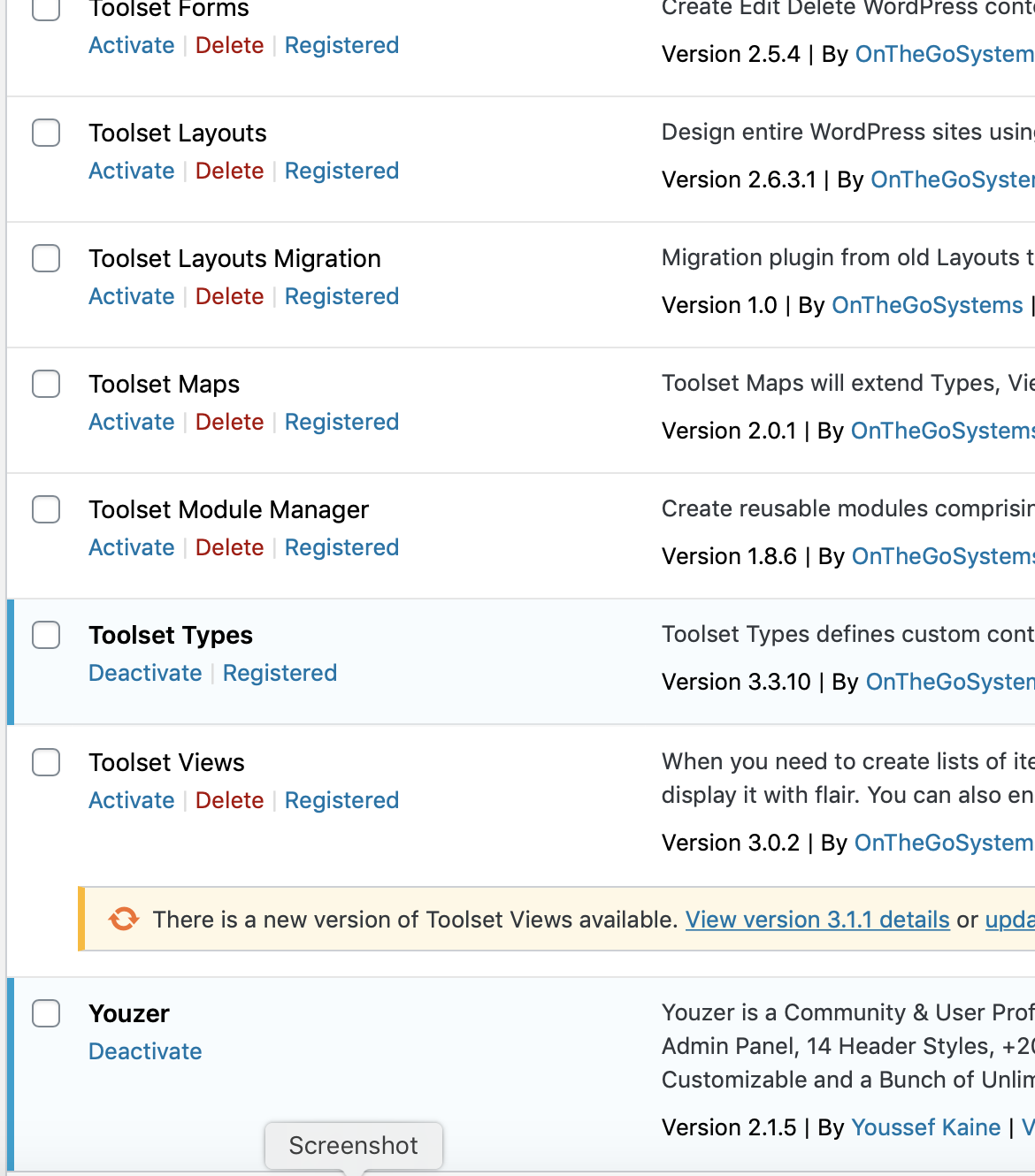Tick the Toolset Forms checkbox
This screenshot has height=1176, width=1035.
click(46, 9)
